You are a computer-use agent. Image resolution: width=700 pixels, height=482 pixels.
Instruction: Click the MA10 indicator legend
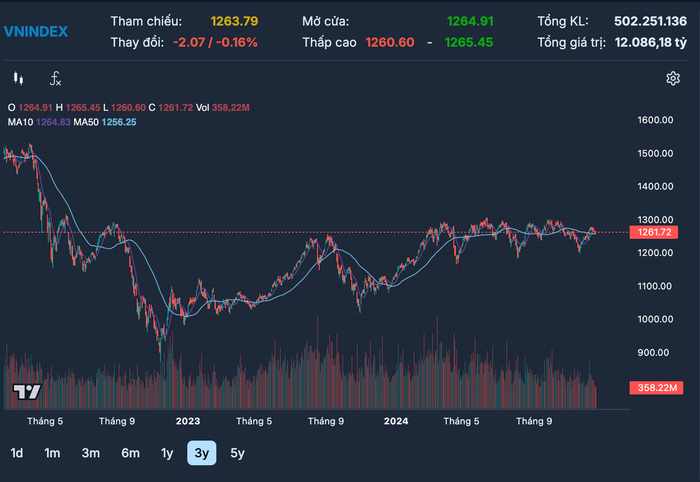[x=39, y=122]
